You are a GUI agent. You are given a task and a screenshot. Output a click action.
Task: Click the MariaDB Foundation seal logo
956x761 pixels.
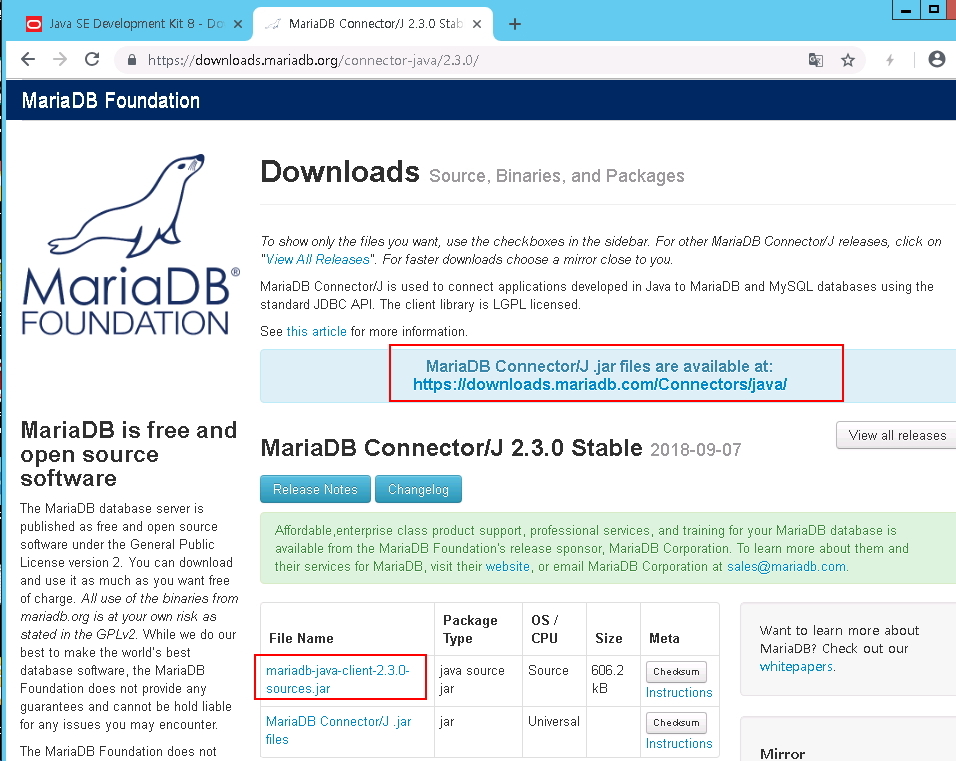[130, 244]
